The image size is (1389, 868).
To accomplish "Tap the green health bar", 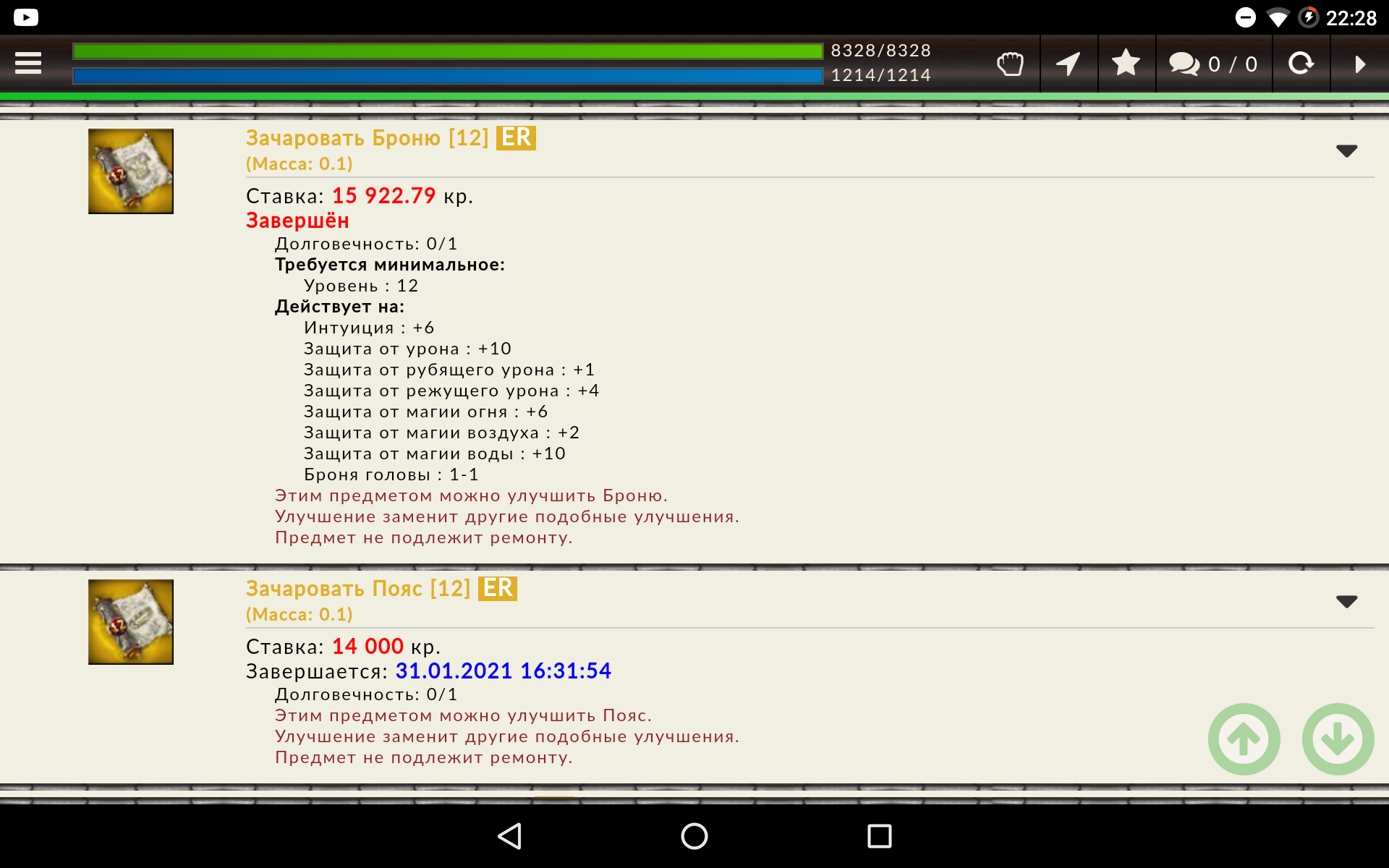I will (x=448, y=51).
